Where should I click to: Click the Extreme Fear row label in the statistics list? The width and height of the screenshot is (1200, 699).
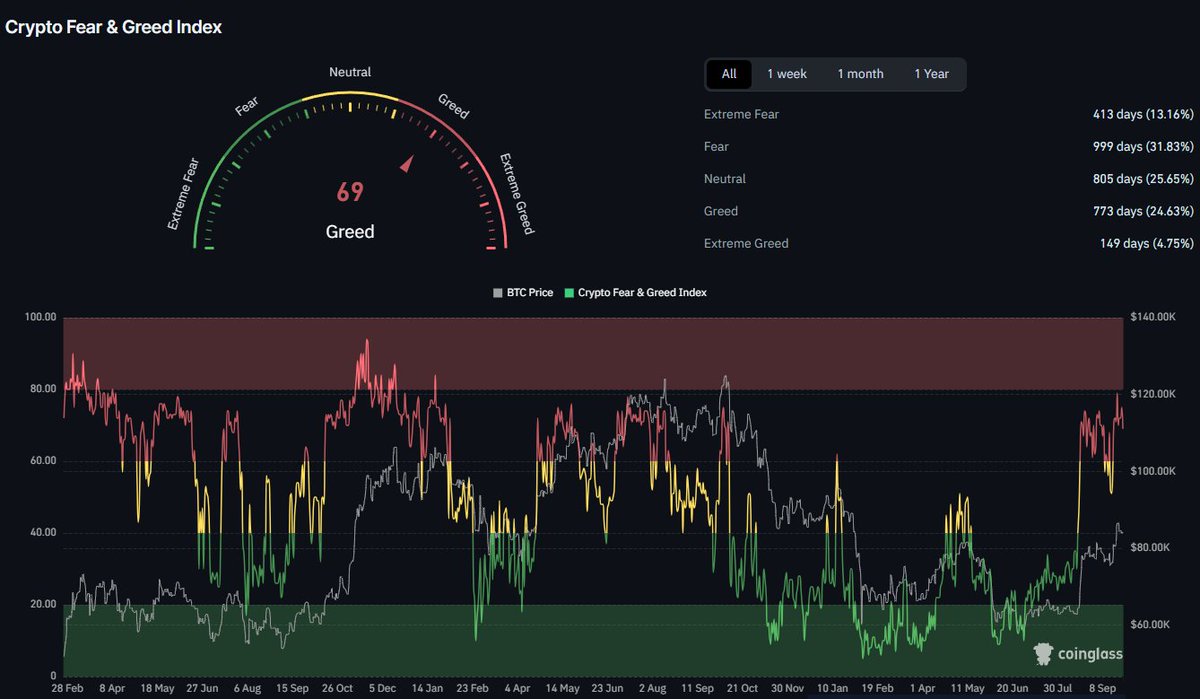tap(741, 114)
